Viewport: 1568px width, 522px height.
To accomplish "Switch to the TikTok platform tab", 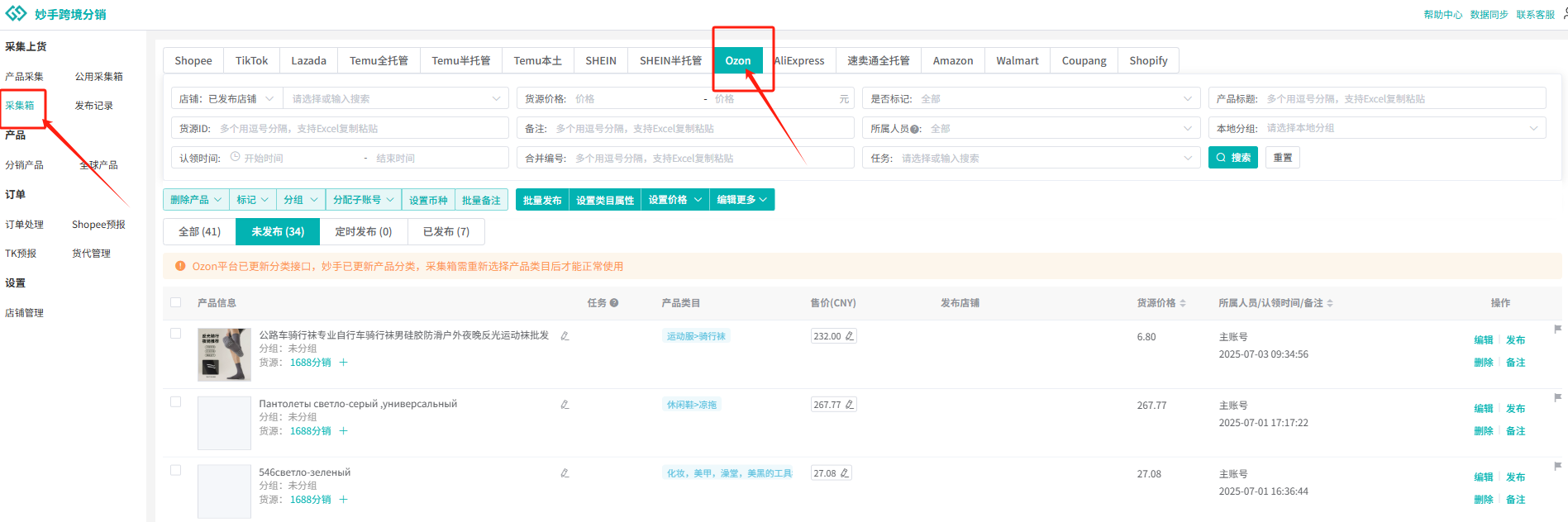I will pyautogui.click(x=251, y=61).
